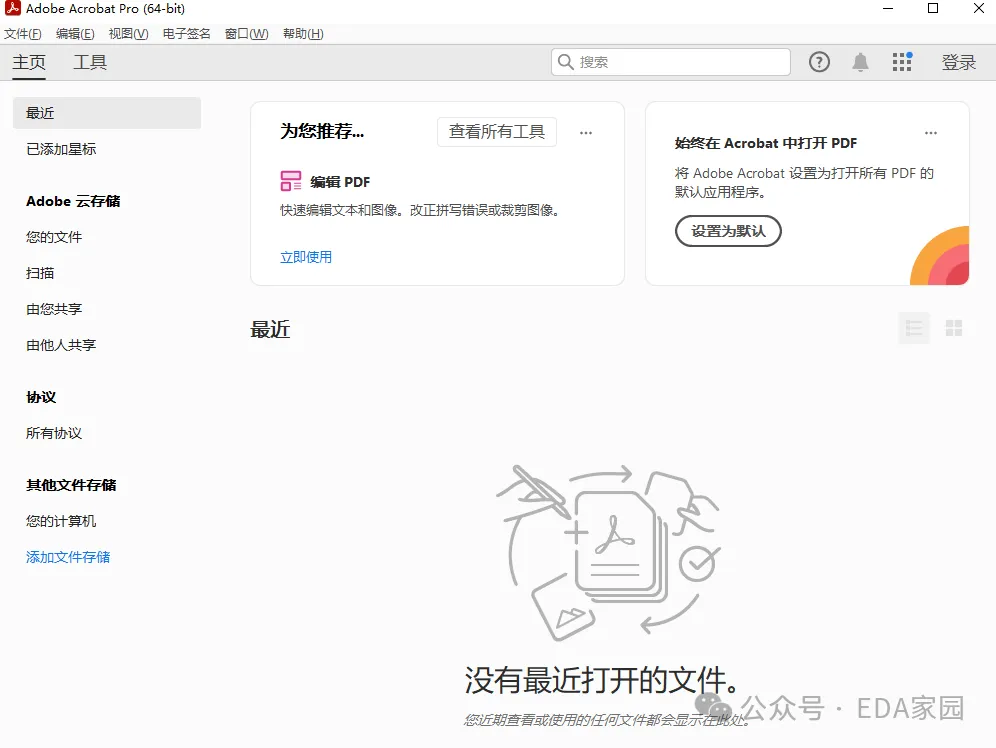Open the help question mark icon
996x748 pixels.
click(x=819, y=62)
